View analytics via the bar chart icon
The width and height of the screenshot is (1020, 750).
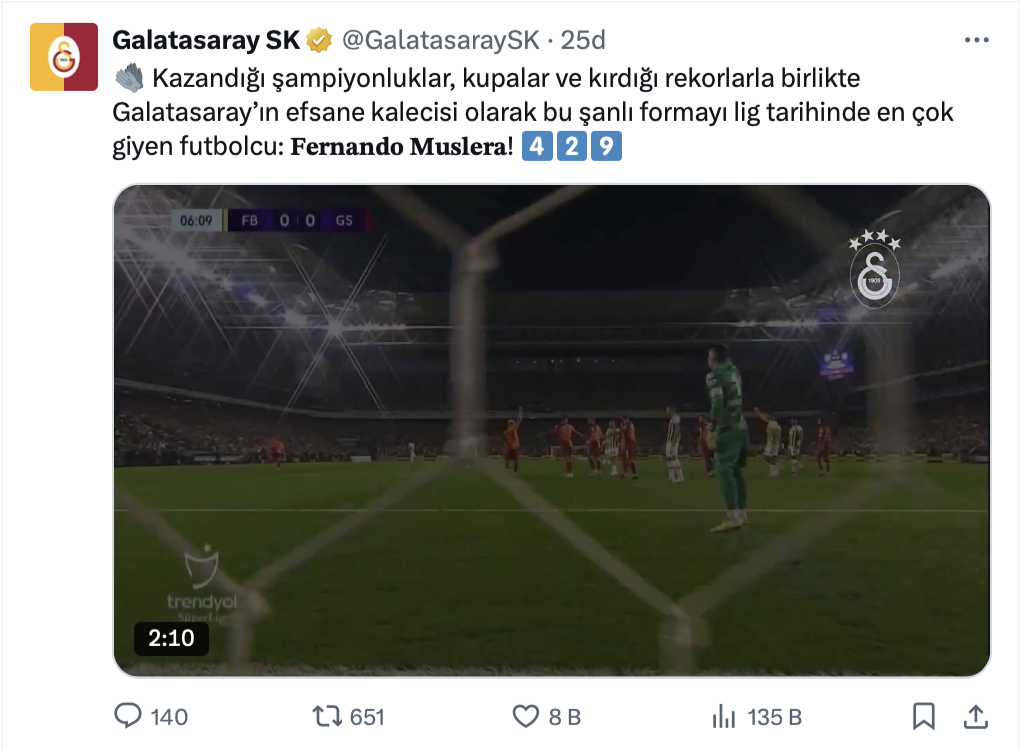[724, 716]
